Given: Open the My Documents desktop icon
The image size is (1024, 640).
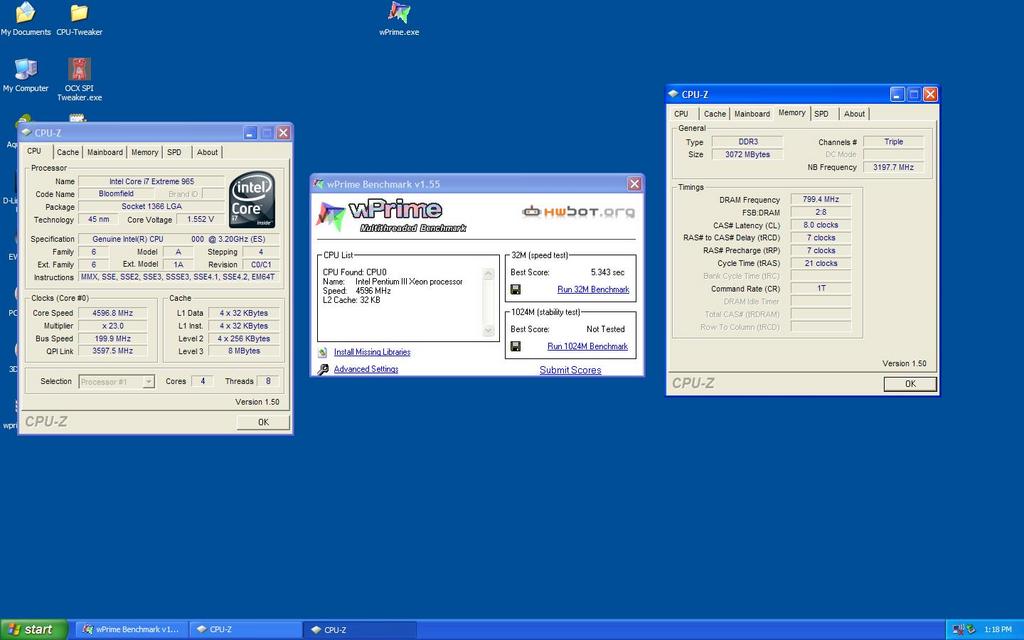Looking at the screenshot, I should (x=25, y=18).
